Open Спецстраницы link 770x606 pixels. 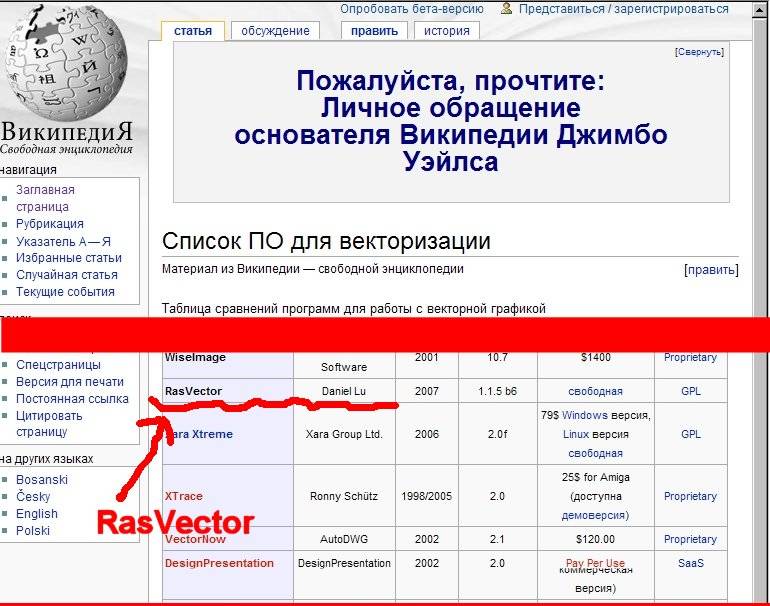[58, 365]
